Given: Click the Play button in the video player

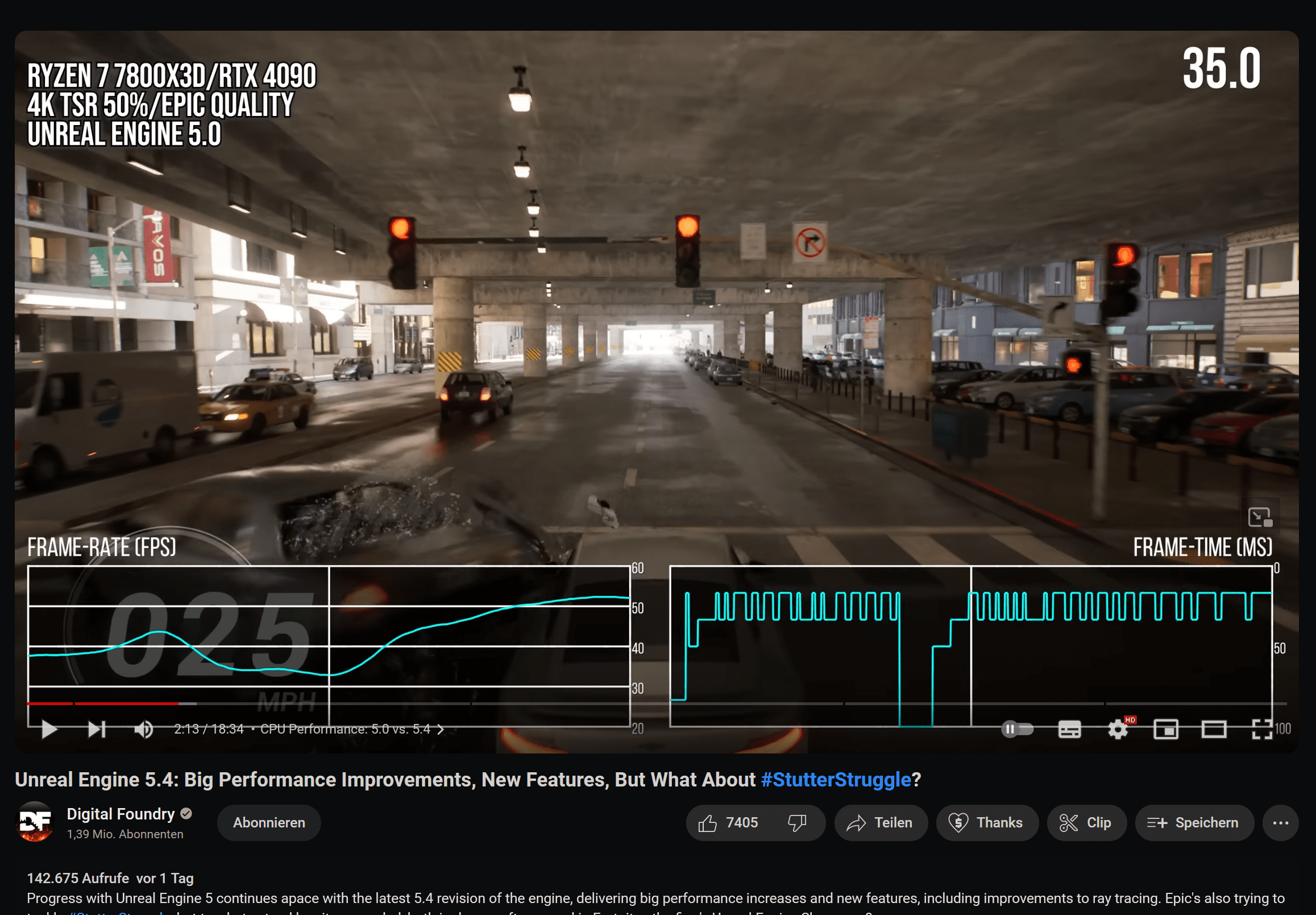Looking at the screenshot, I should (x=49, y=729).
